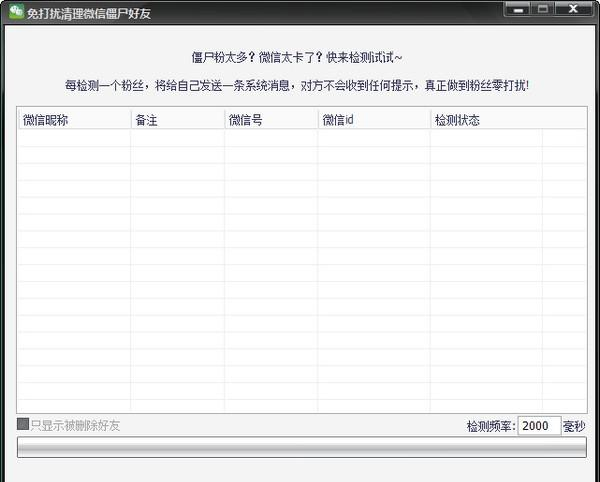Click the 检测频率: label
The height and width of the screenshot is (482, 600).
pos(491,426)
